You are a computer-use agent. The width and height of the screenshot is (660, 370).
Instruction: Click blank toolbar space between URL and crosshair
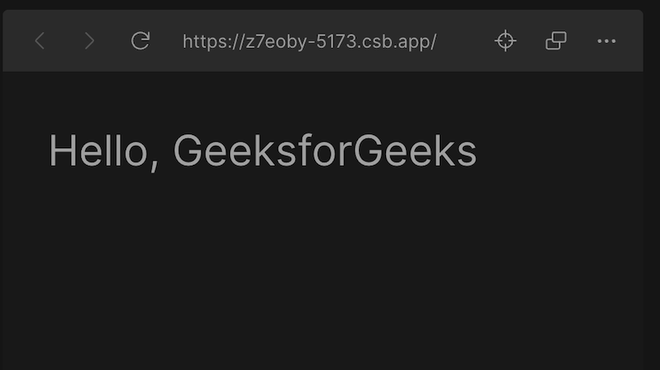coord(465,41)
